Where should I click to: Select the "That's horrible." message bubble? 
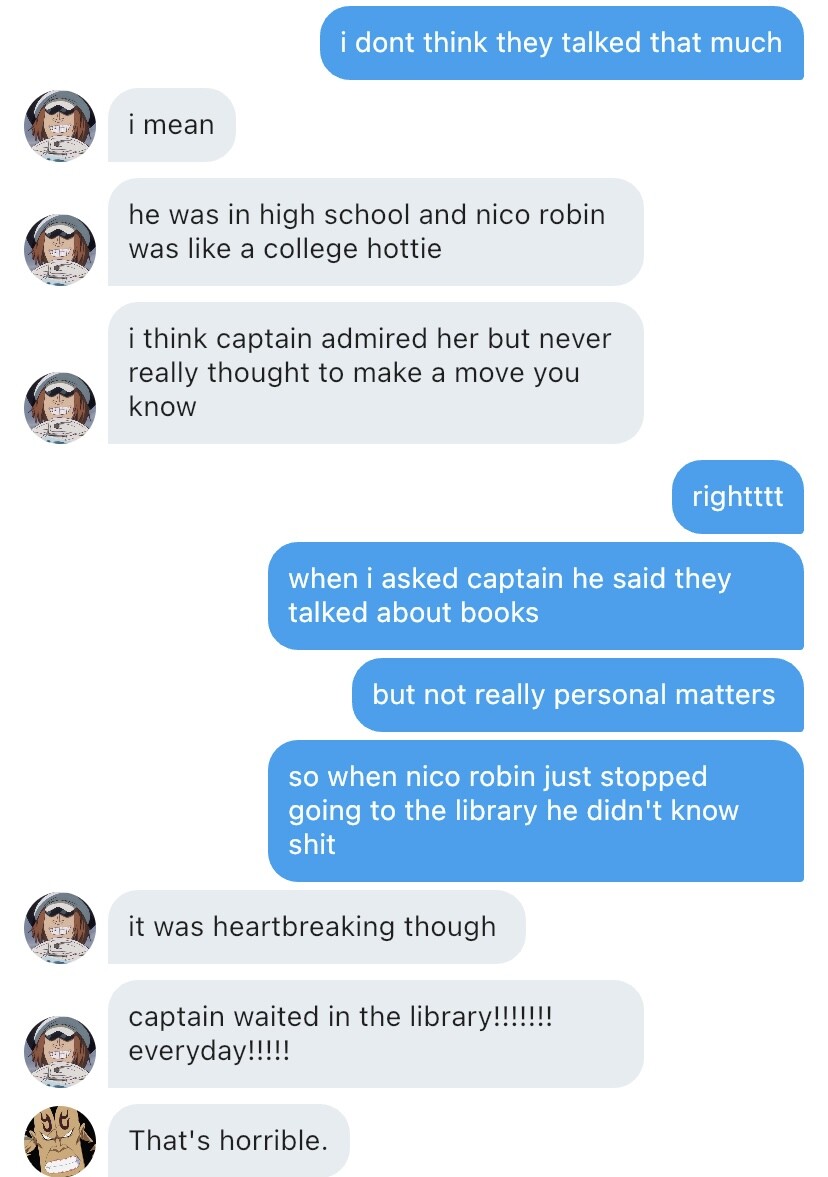(x=228, y=1140)
